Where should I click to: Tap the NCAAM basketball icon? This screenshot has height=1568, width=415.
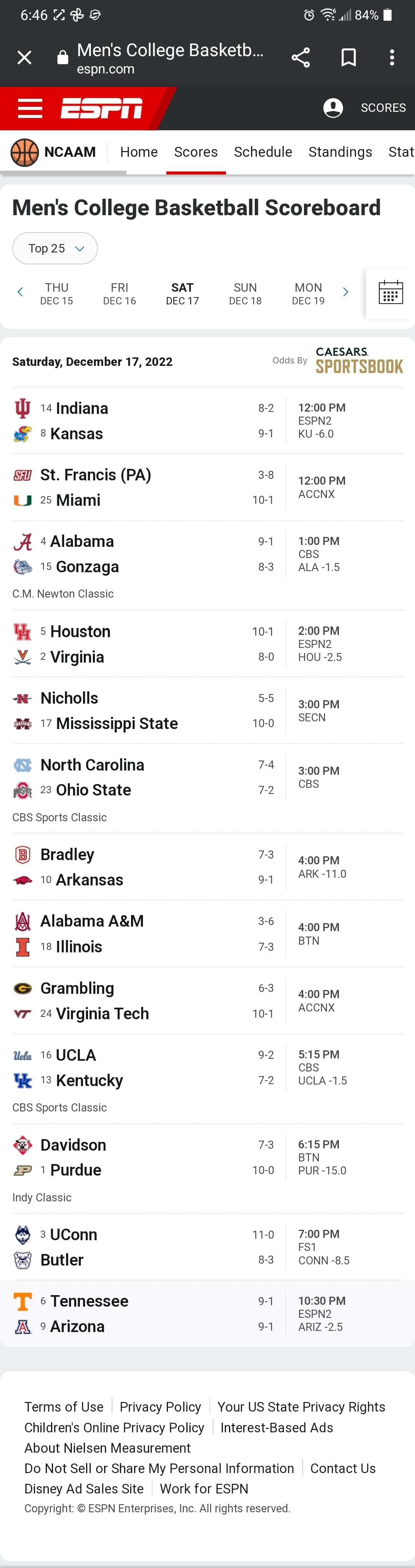pyautogui.click(x=25, y=152)
